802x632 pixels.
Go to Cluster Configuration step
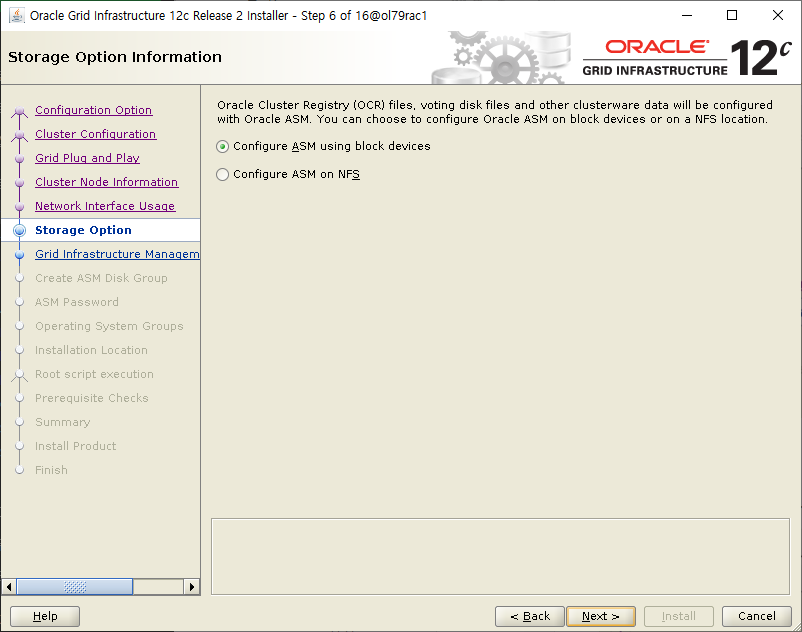[x=96, y=134]
